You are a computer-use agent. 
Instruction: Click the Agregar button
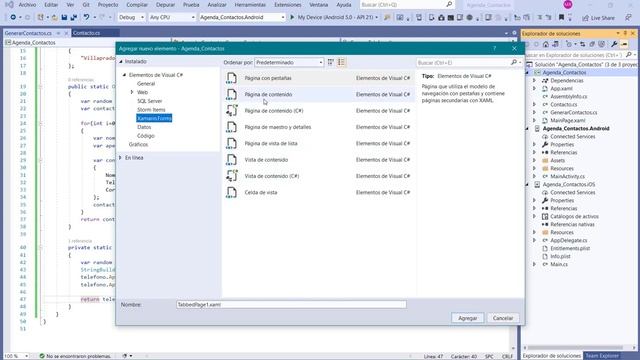tap(468, 318)
